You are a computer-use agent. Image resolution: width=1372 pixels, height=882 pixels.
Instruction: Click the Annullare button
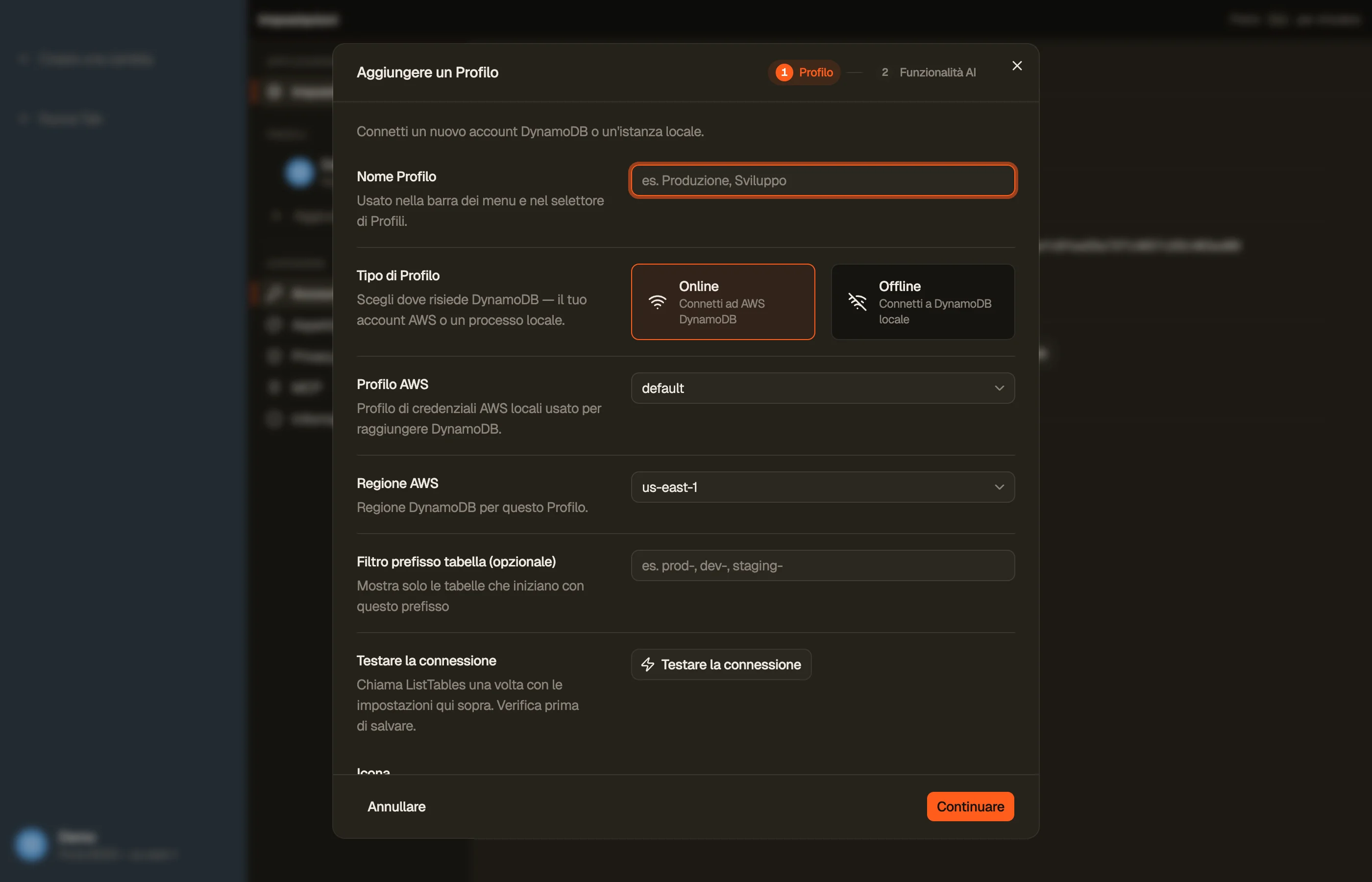pos(396,807)
